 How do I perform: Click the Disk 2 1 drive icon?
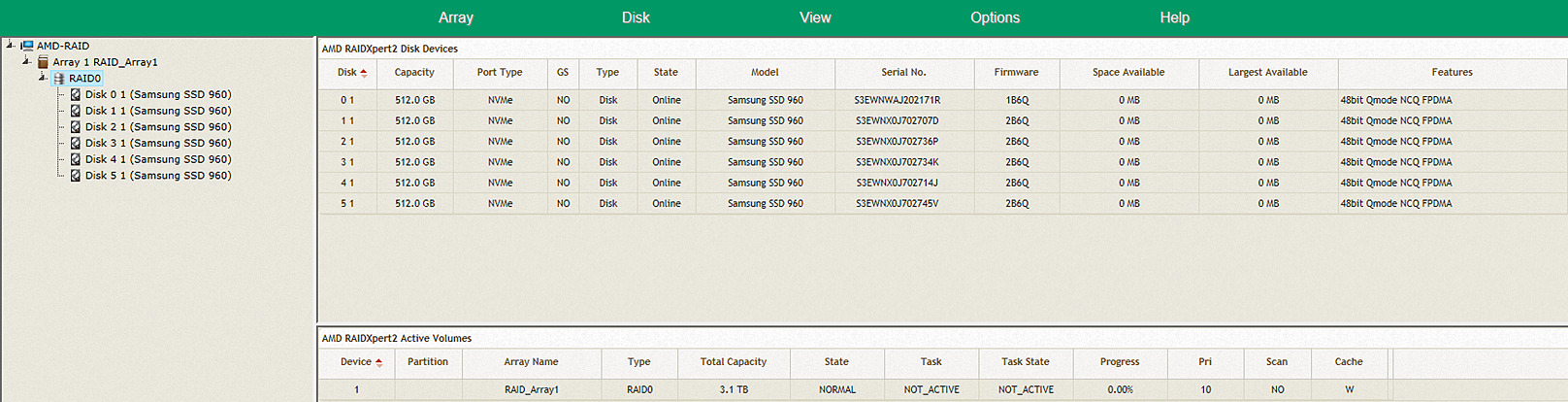pos(76,127)
